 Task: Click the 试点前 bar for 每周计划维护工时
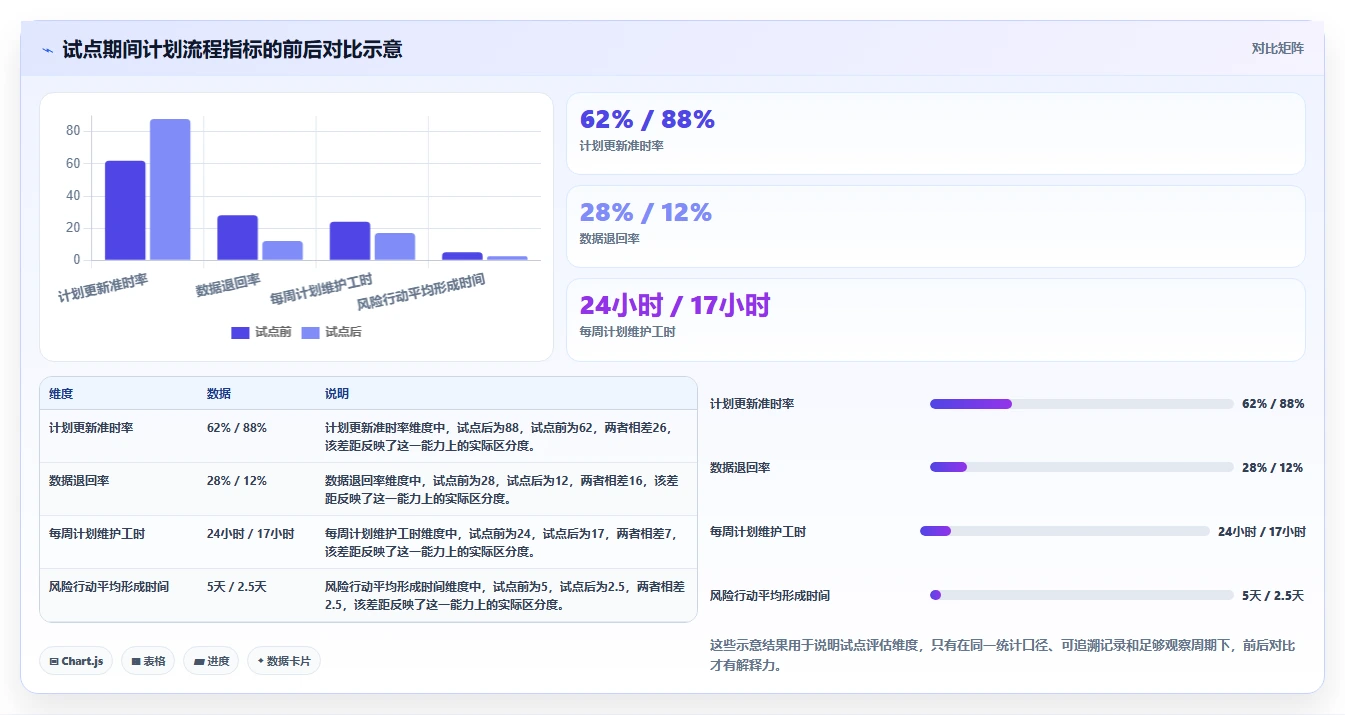pos(350,241)
